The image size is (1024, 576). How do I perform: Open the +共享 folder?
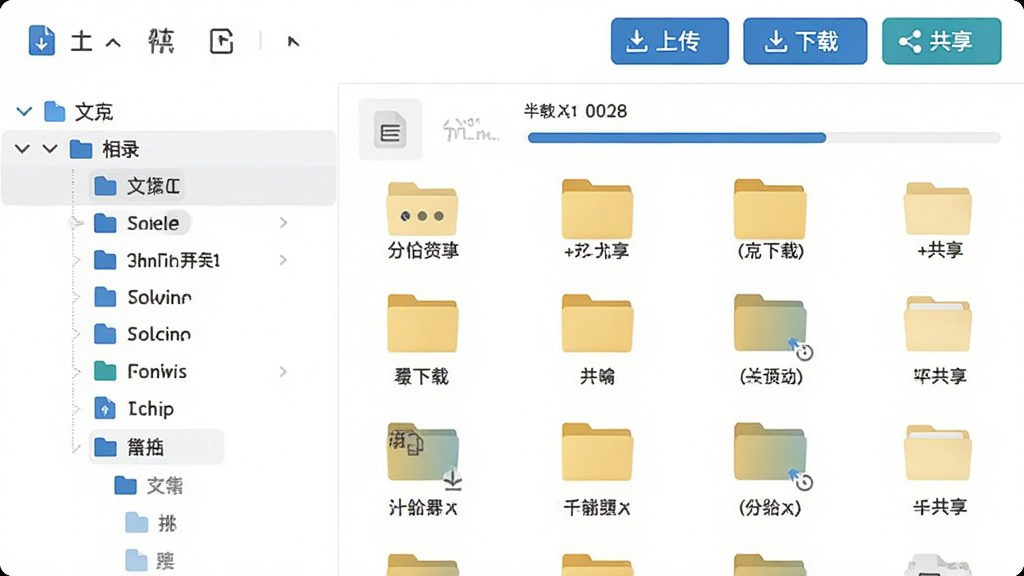(938, 209)
